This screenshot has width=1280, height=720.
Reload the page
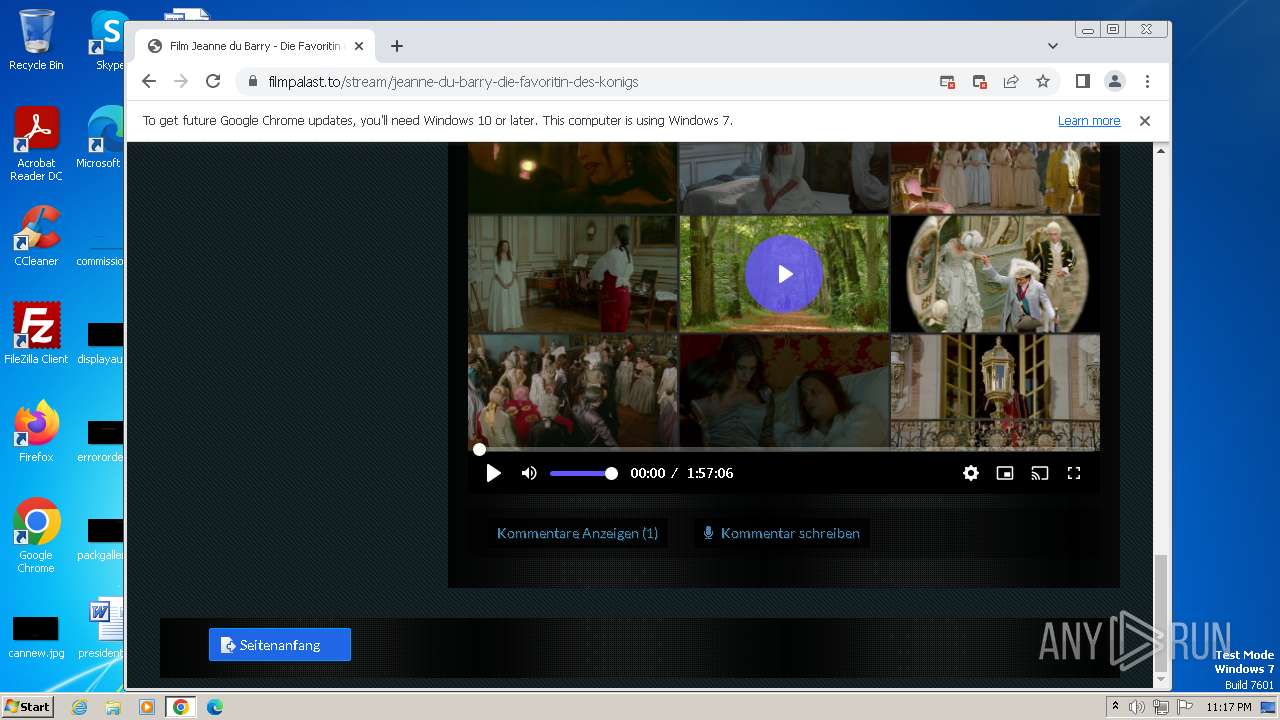click(213, 82)
